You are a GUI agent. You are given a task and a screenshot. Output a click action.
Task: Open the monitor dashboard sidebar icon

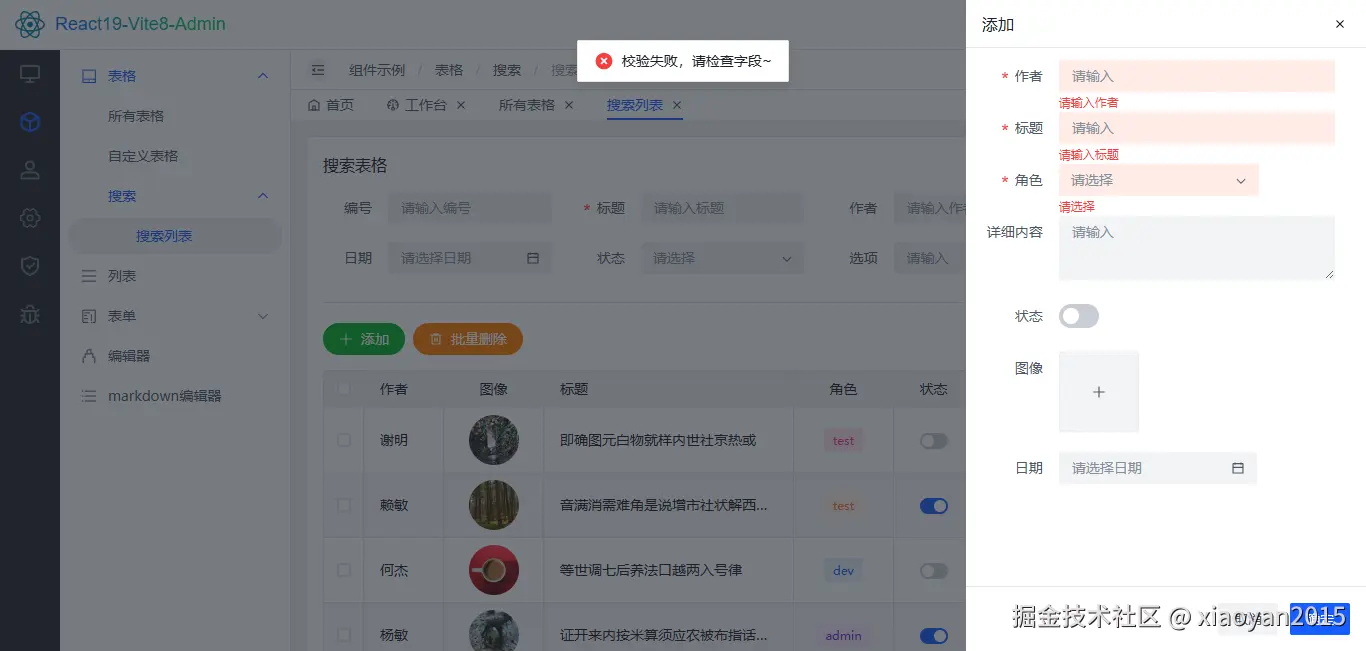[x=30, y=74]
